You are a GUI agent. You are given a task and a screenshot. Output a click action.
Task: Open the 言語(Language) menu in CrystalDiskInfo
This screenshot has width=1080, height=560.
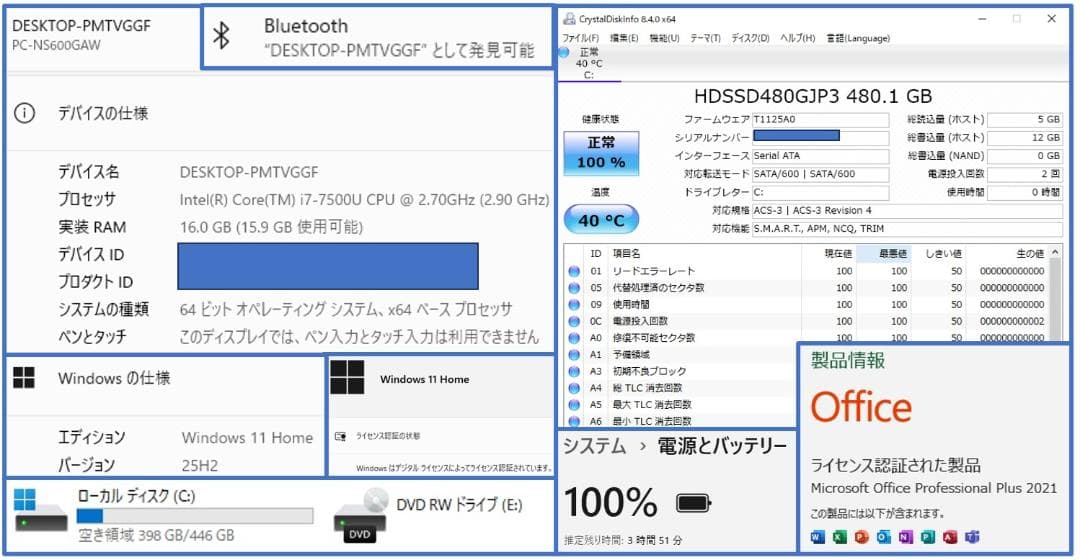(858, 38)
